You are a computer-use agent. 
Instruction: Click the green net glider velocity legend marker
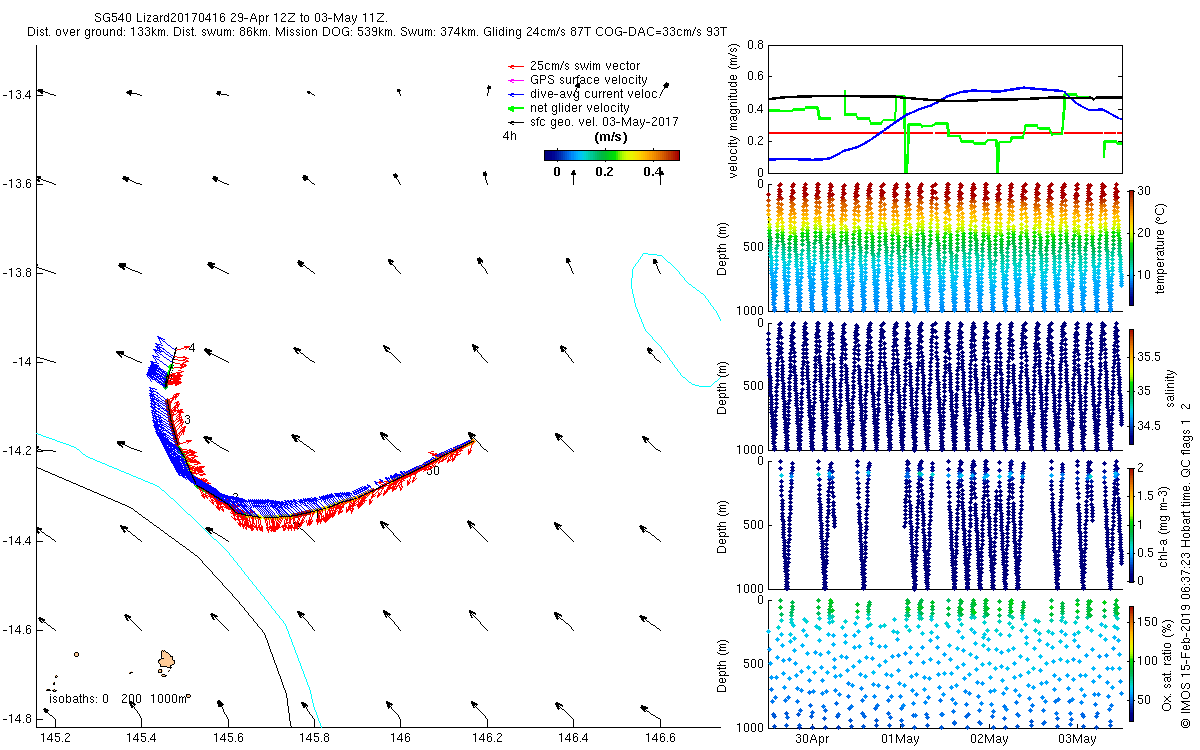(x=517, y=108)
